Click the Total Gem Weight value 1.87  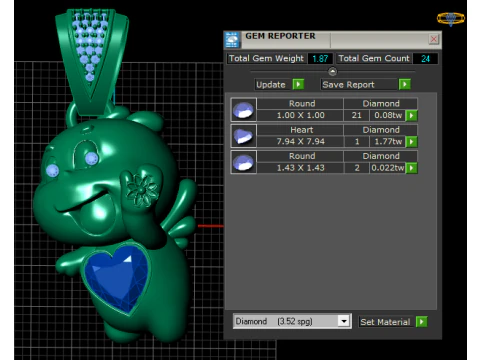tap(320, 59)
